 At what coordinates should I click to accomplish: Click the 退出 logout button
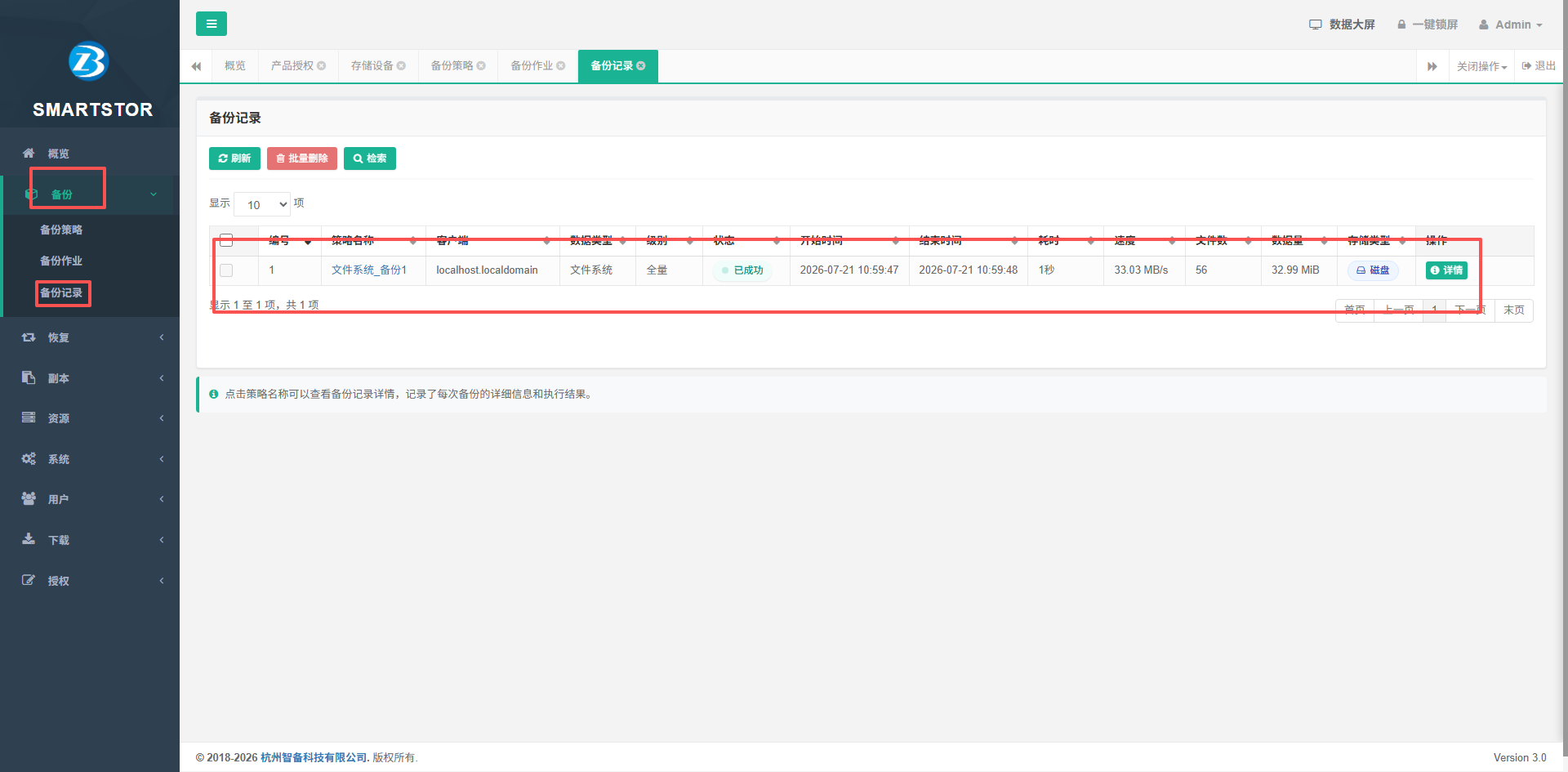(x=1539, y=65)
